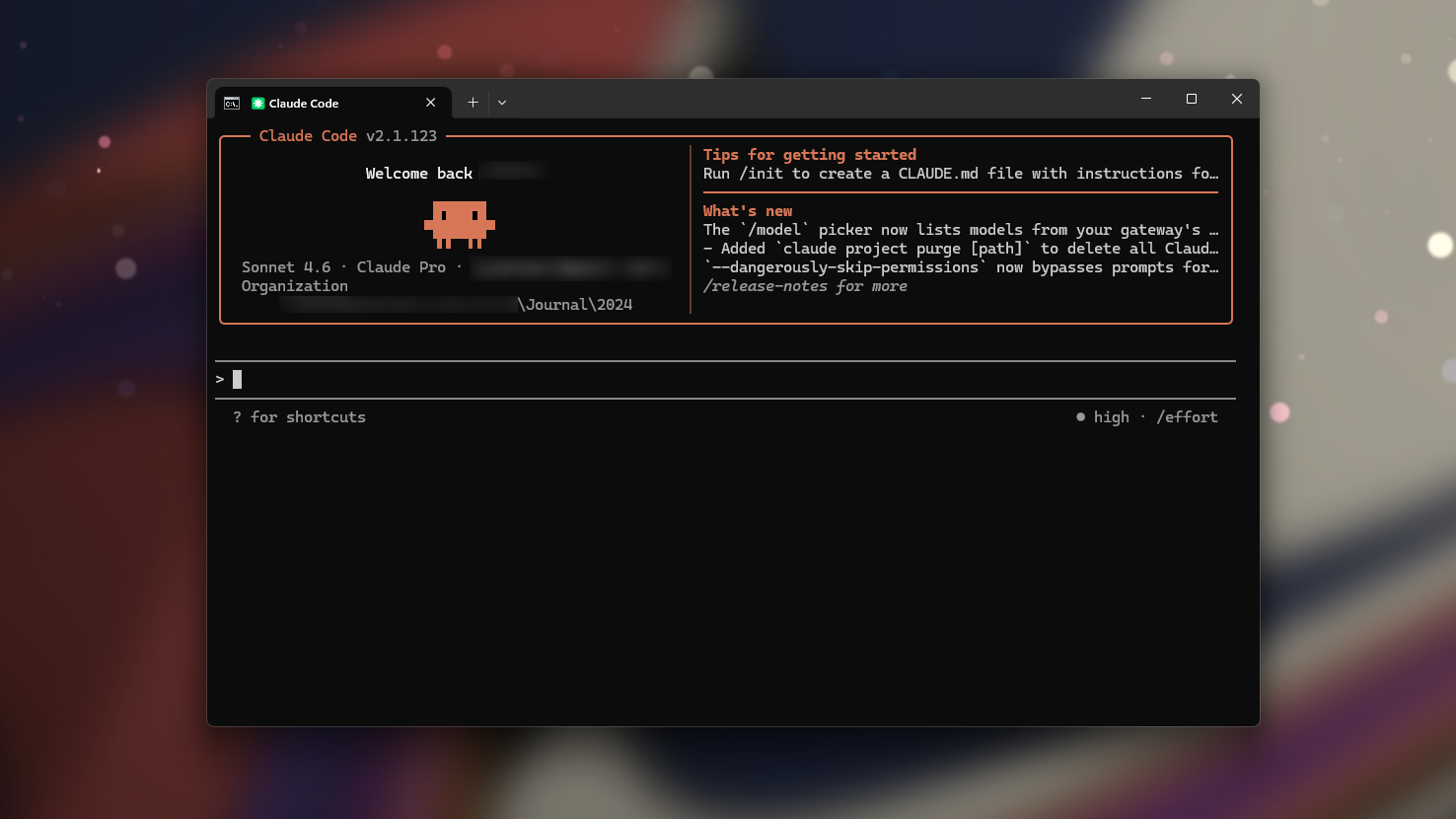Click the "--dangerously-skip-permissions" note line
This screenshot has height=819, width=1456.
(x=961, y=267)
